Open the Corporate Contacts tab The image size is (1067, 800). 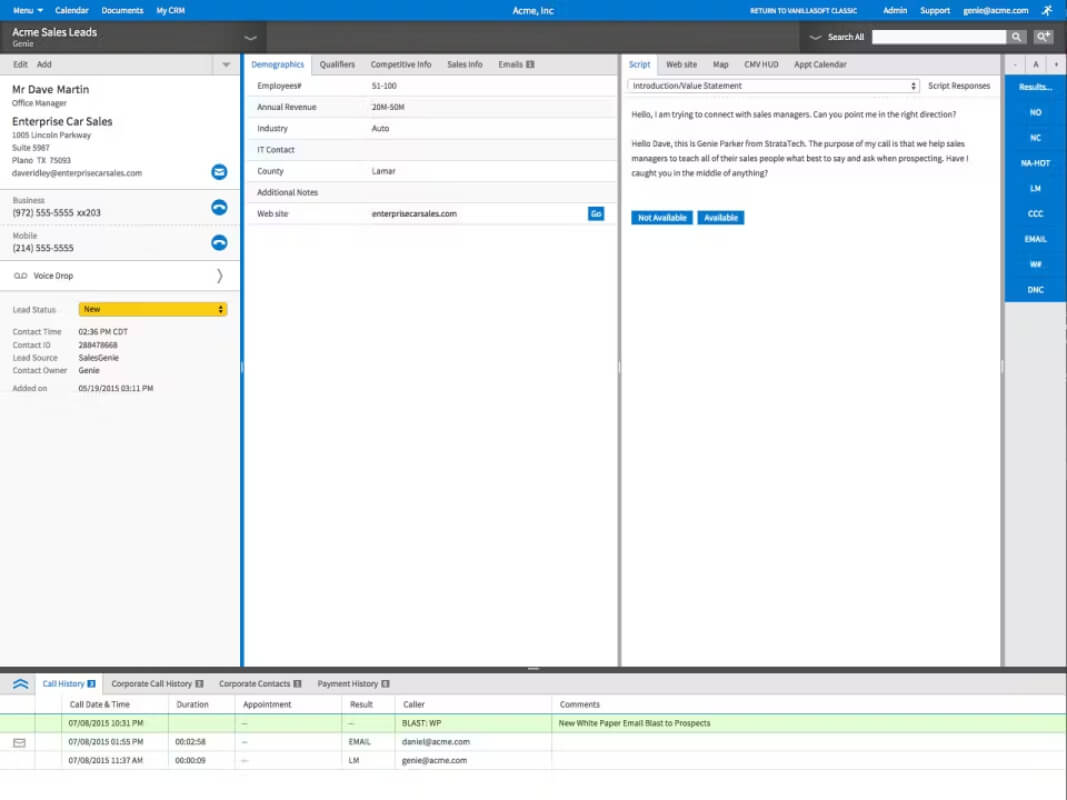click(x=260, y=684)
